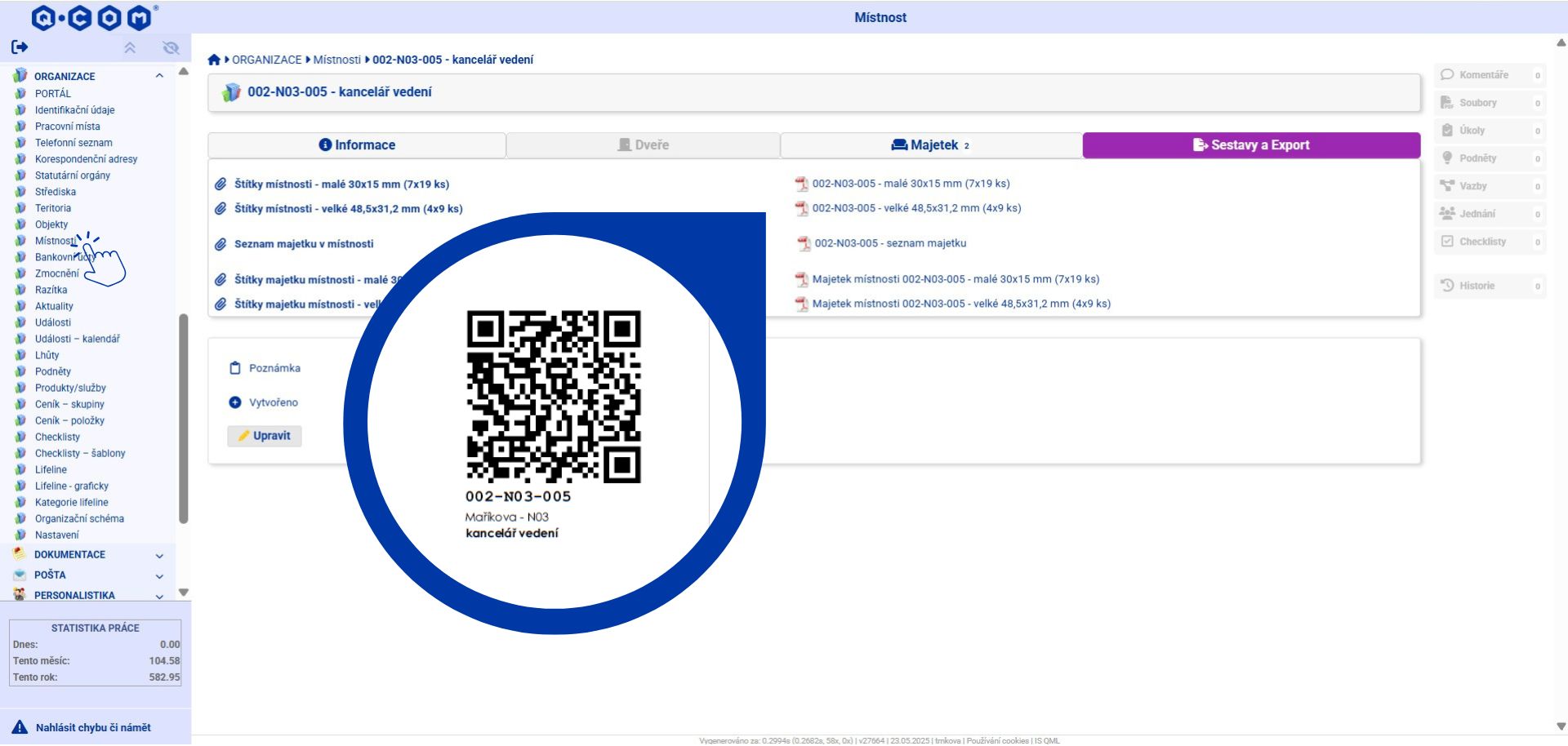Click the Poznámka clipboard icon
This screenshot has height=746, width=1568.
point(235,368)
